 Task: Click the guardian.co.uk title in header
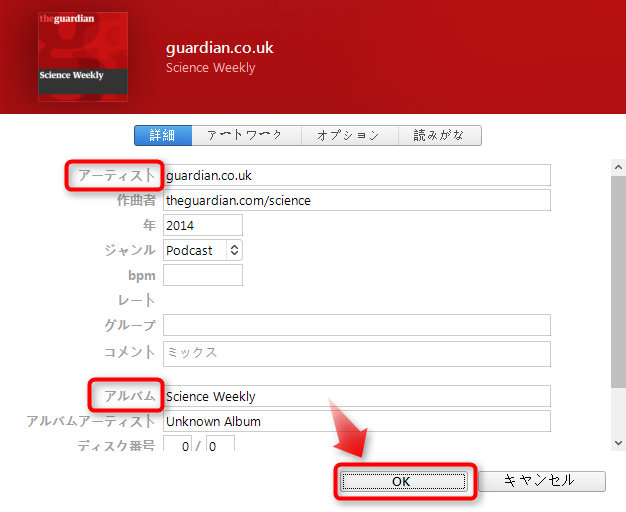[220, 48]
